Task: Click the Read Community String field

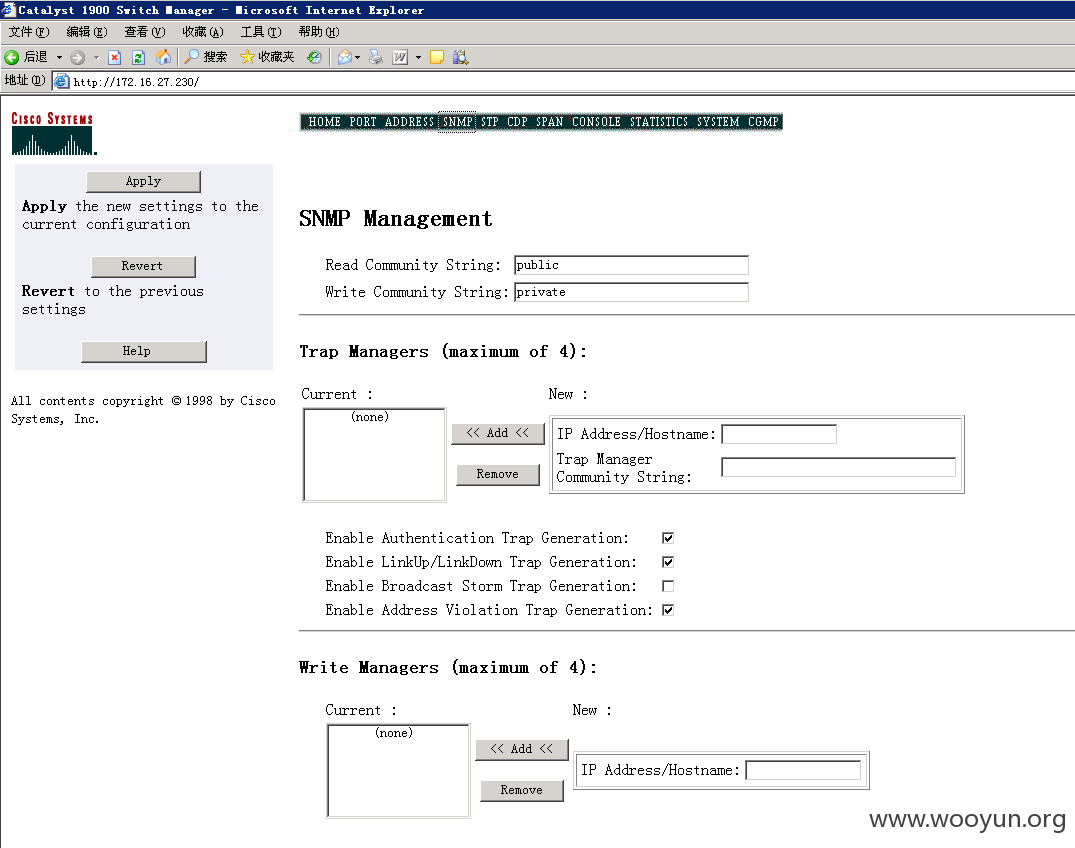Action: coord(631,265)
